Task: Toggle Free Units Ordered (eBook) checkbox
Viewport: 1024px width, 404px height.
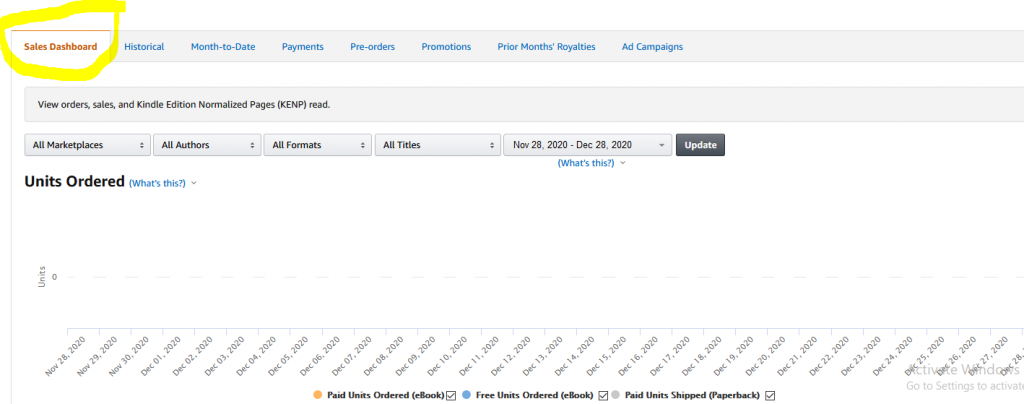Action: pos(603,396)
